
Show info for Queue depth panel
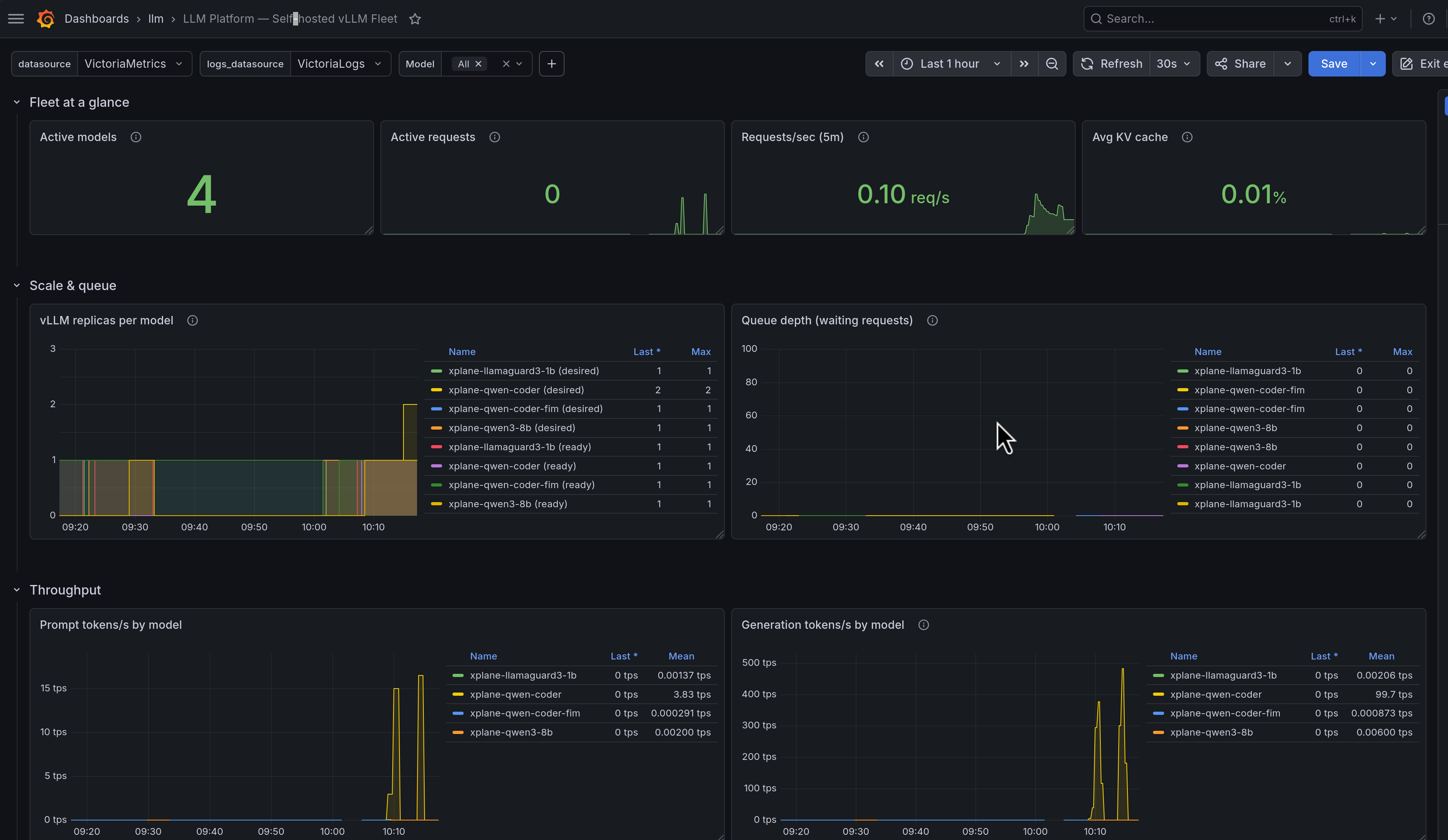[x=932, y=320]
